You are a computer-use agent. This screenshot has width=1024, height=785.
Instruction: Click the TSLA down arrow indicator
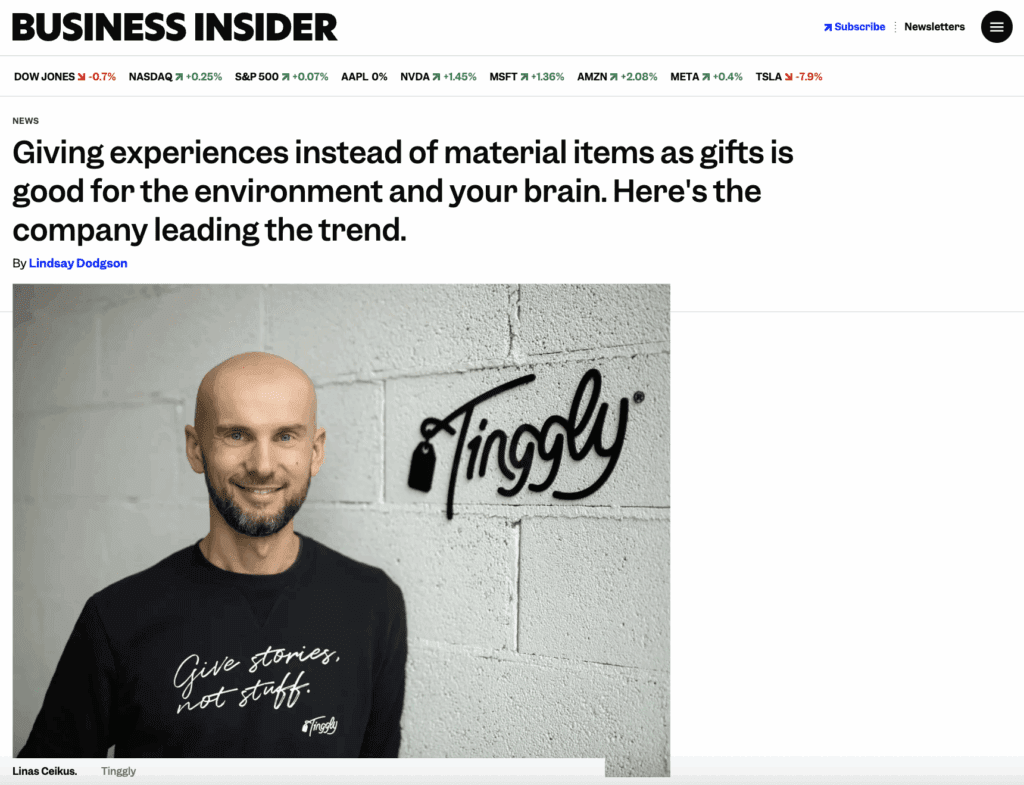coord(789,77)
